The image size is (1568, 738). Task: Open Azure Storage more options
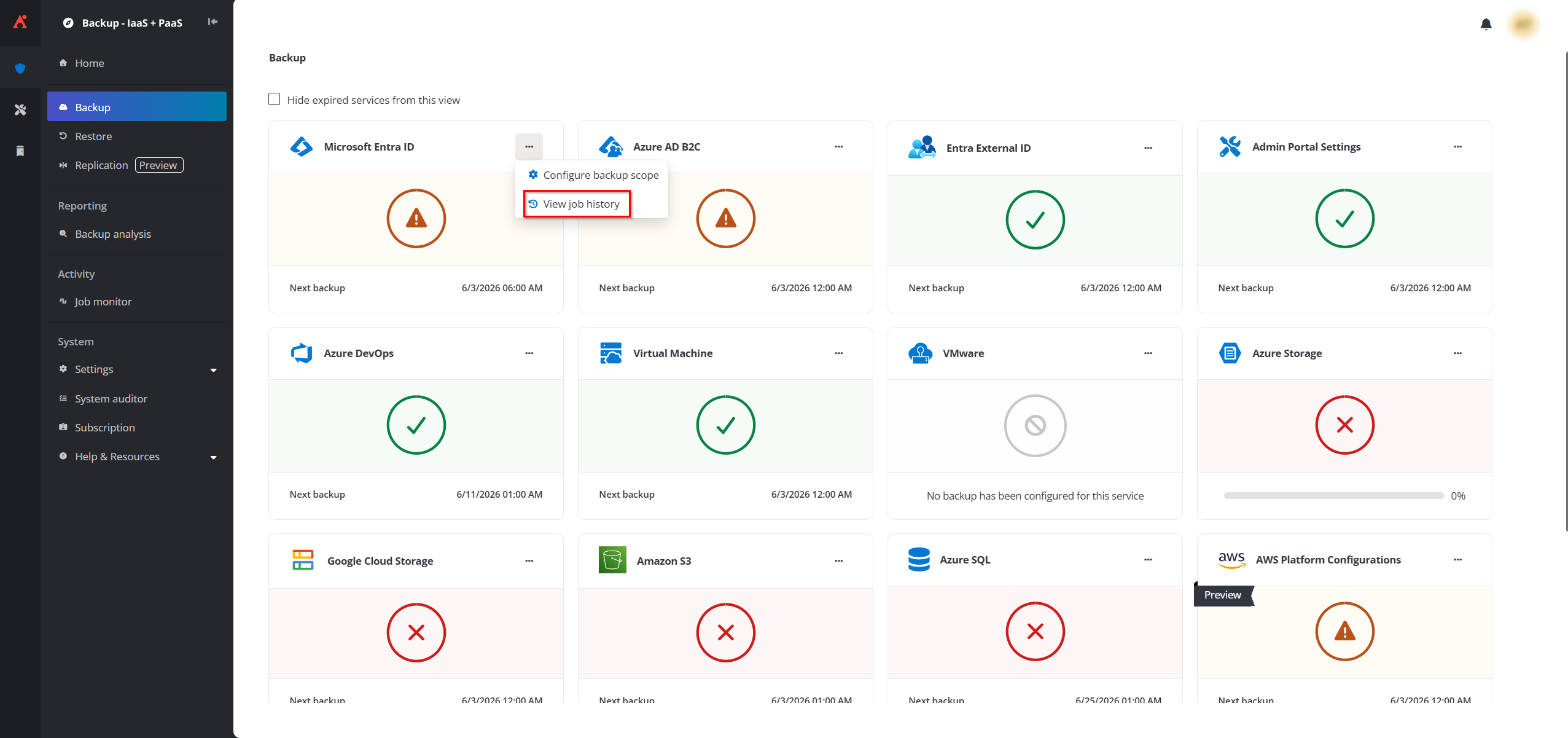[x=1458, y=353]
